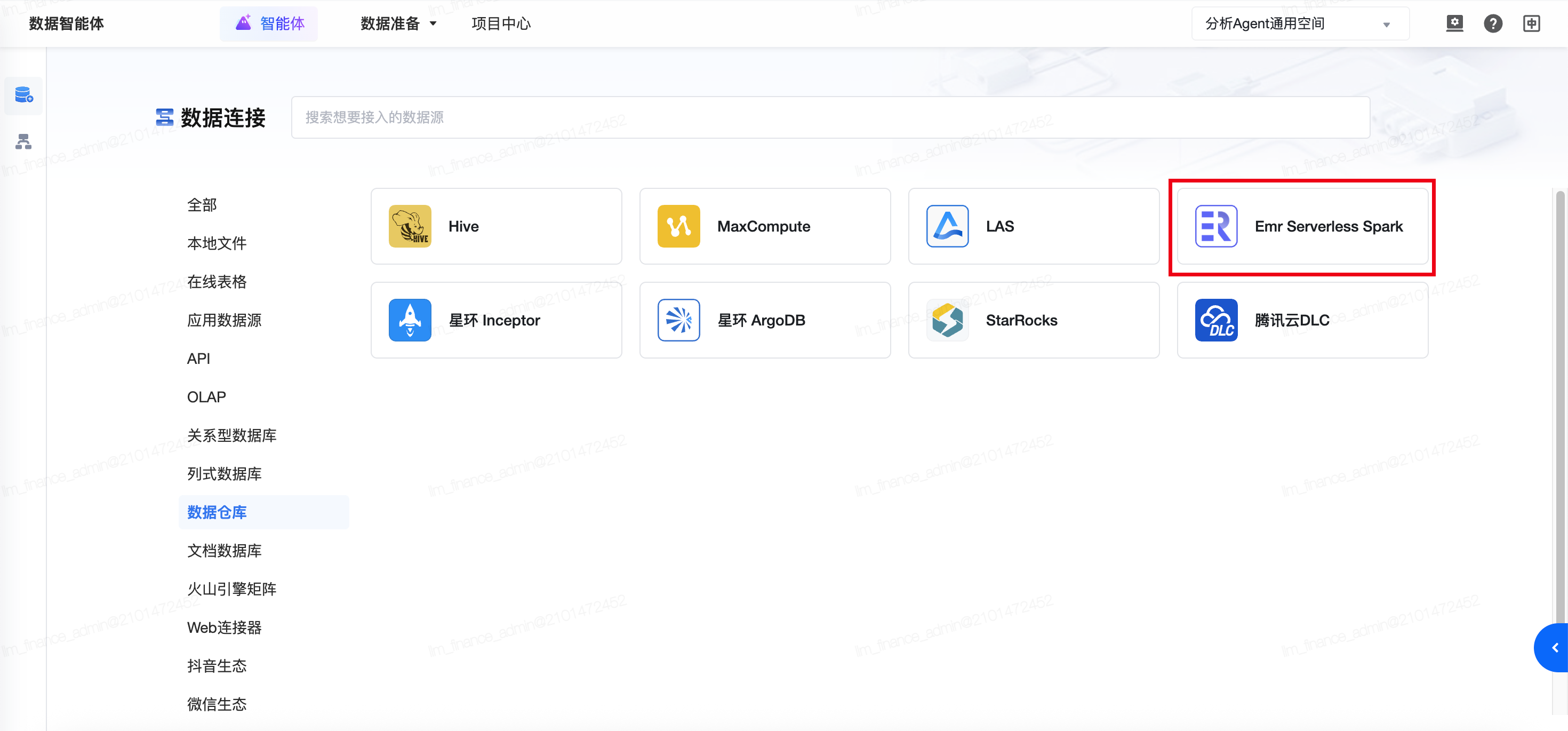The width and height of the screenshot is (1568, 731).
Task: Select the 微信生态 category
Action: click(x=217, y=704)
